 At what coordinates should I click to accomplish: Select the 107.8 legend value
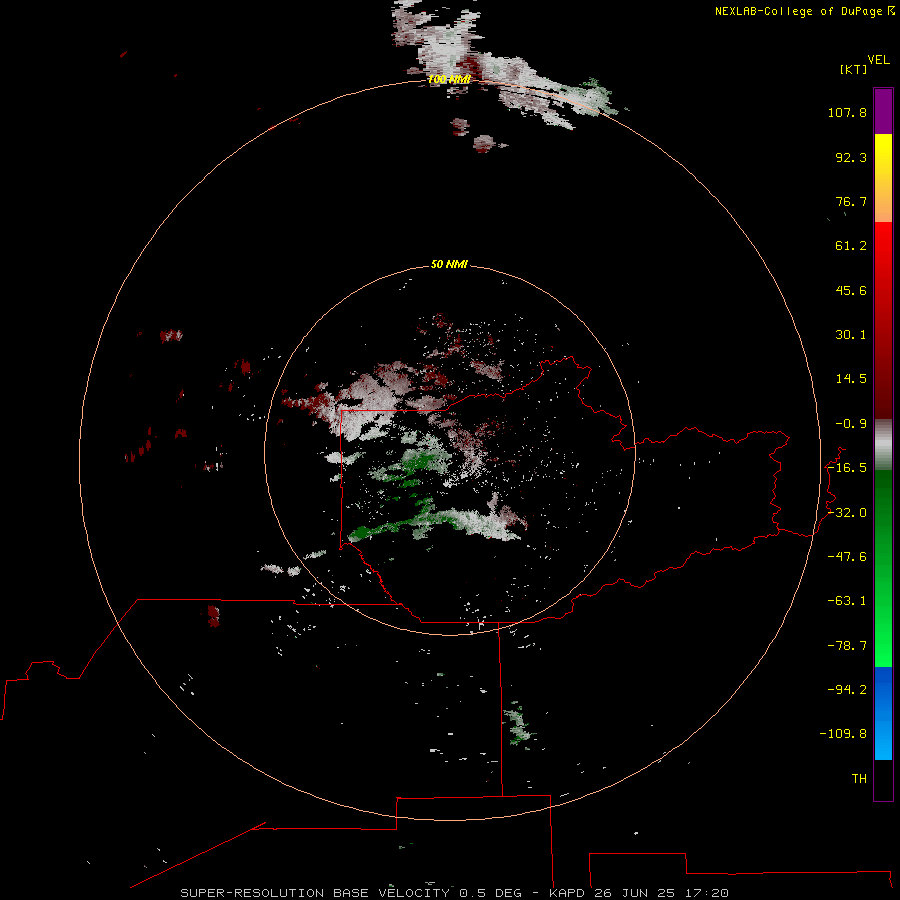pyautogui.click(x=847, y=112)
